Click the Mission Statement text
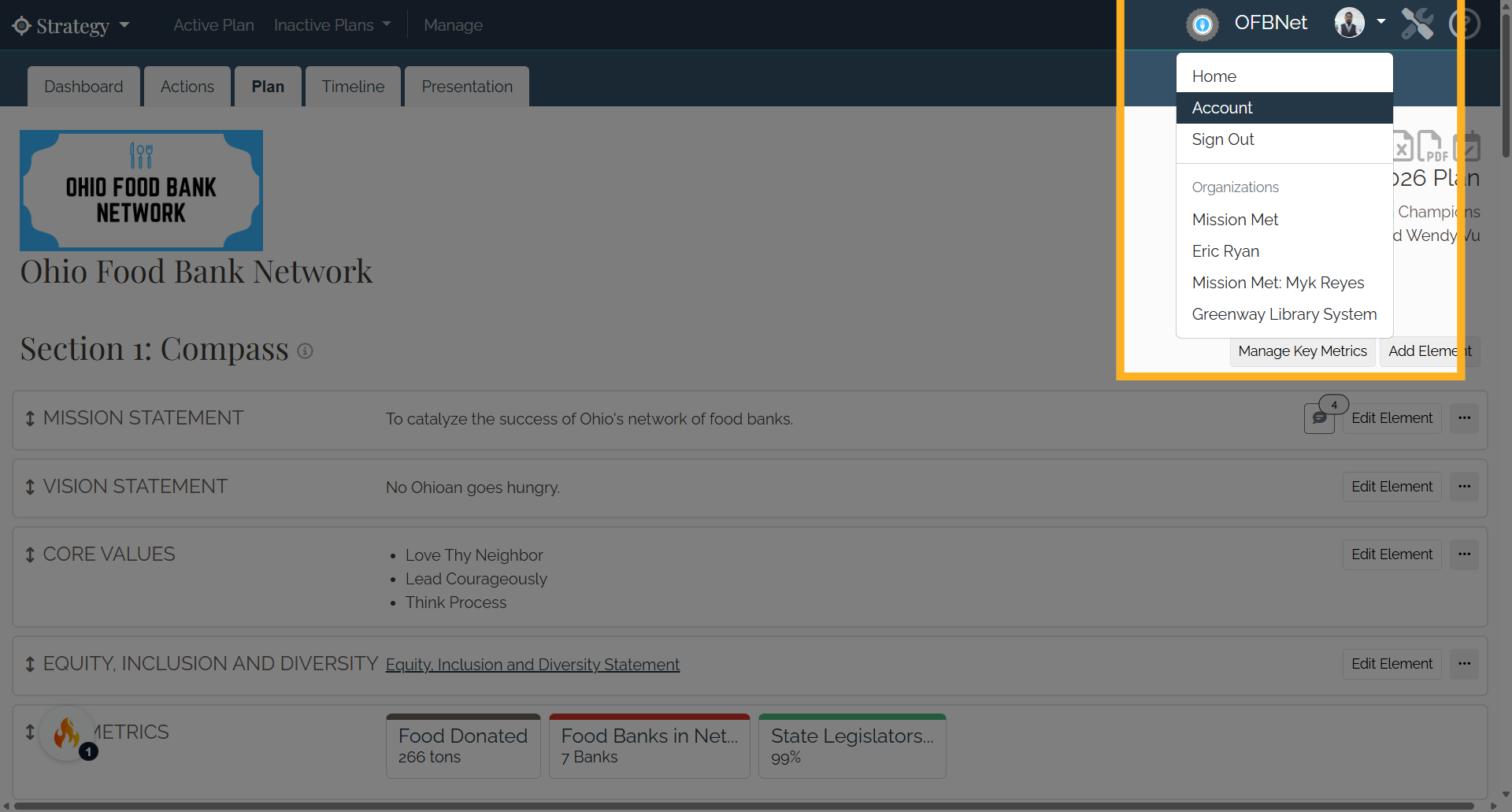 [589, 419]
